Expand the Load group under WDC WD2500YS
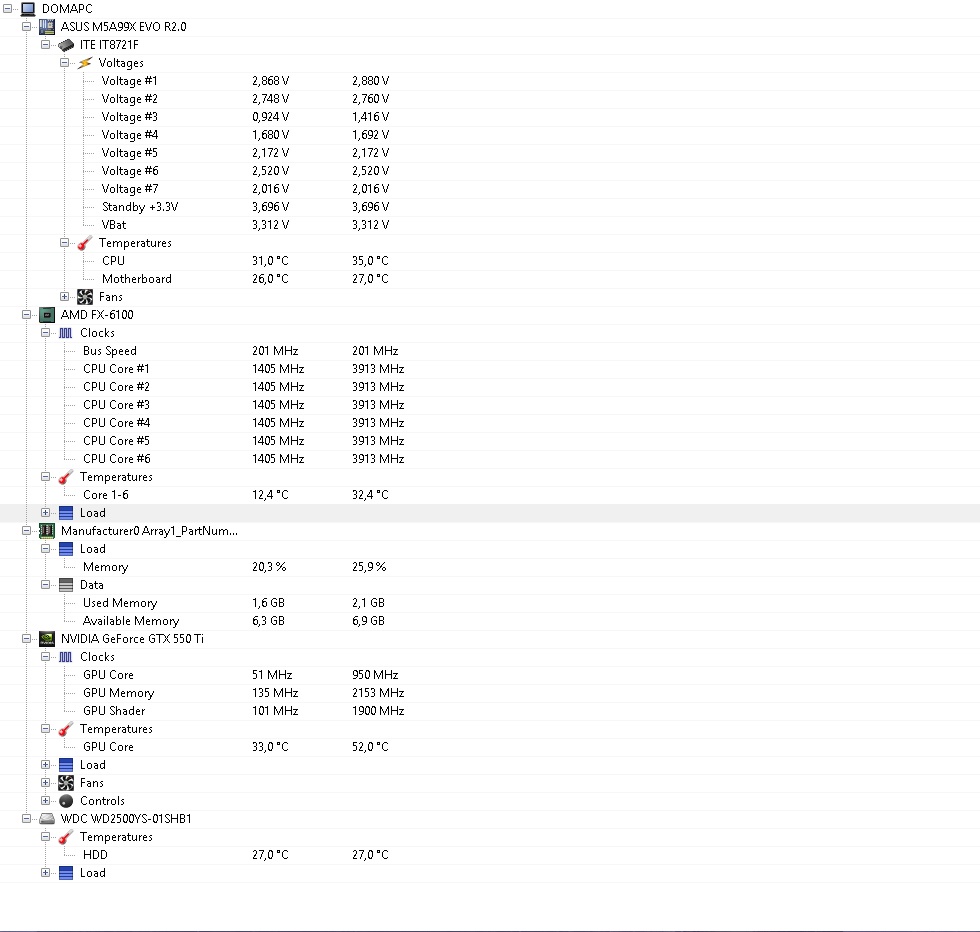Image resolution: width=980 pixels, height=932 pixels. click(x=45, y=873)
